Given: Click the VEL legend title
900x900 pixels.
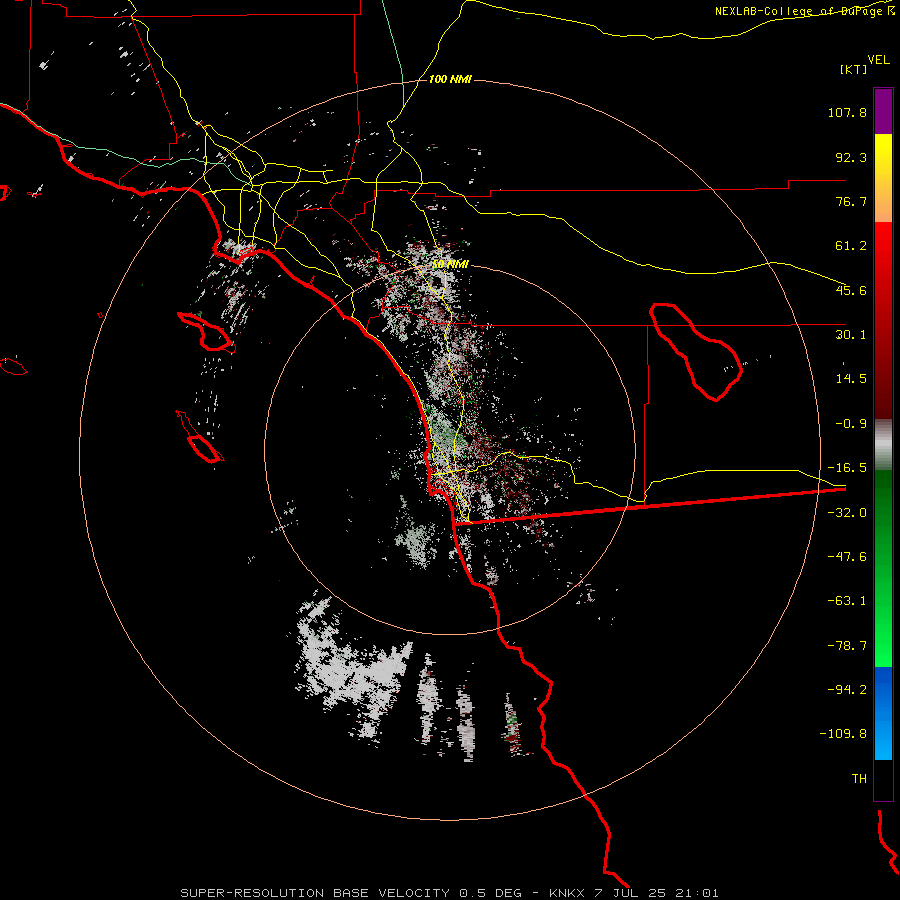Looking at the screenshot, I should pos(878,60).
